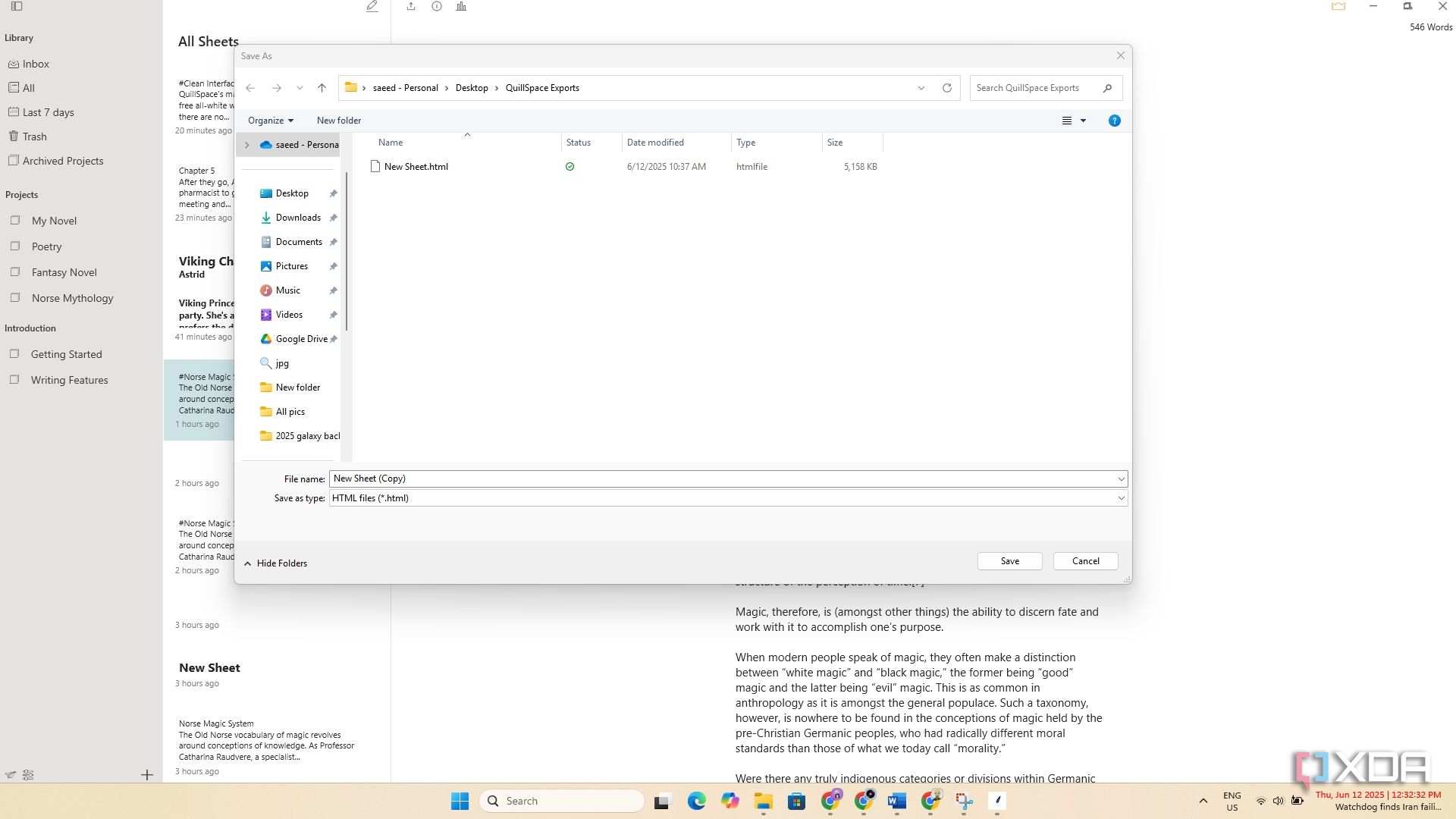Click the compose new sheet pencil icon
The width and height of the screenshot is (1456, 819).
372,7
